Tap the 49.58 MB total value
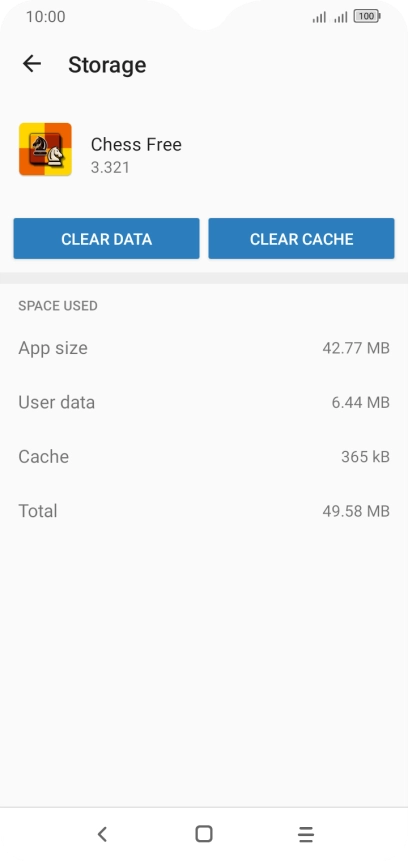 point(356,511)
